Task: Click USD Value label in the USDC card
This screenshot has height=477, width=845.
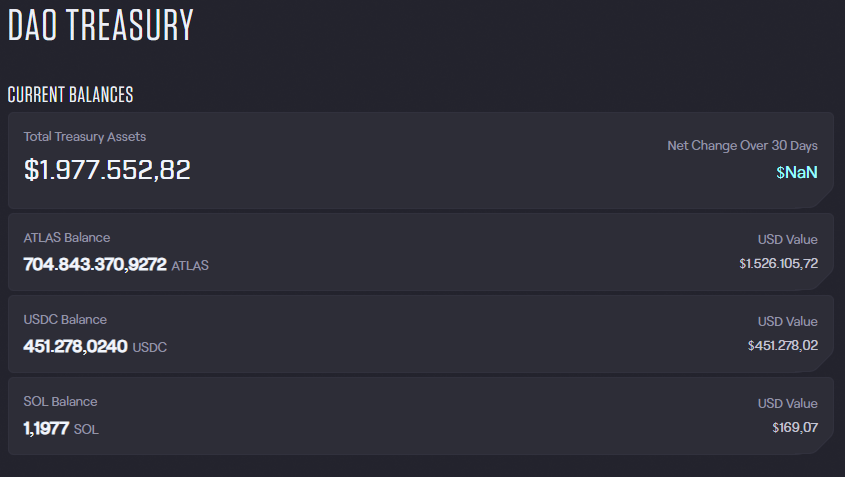Action: (x=787, y=322)
